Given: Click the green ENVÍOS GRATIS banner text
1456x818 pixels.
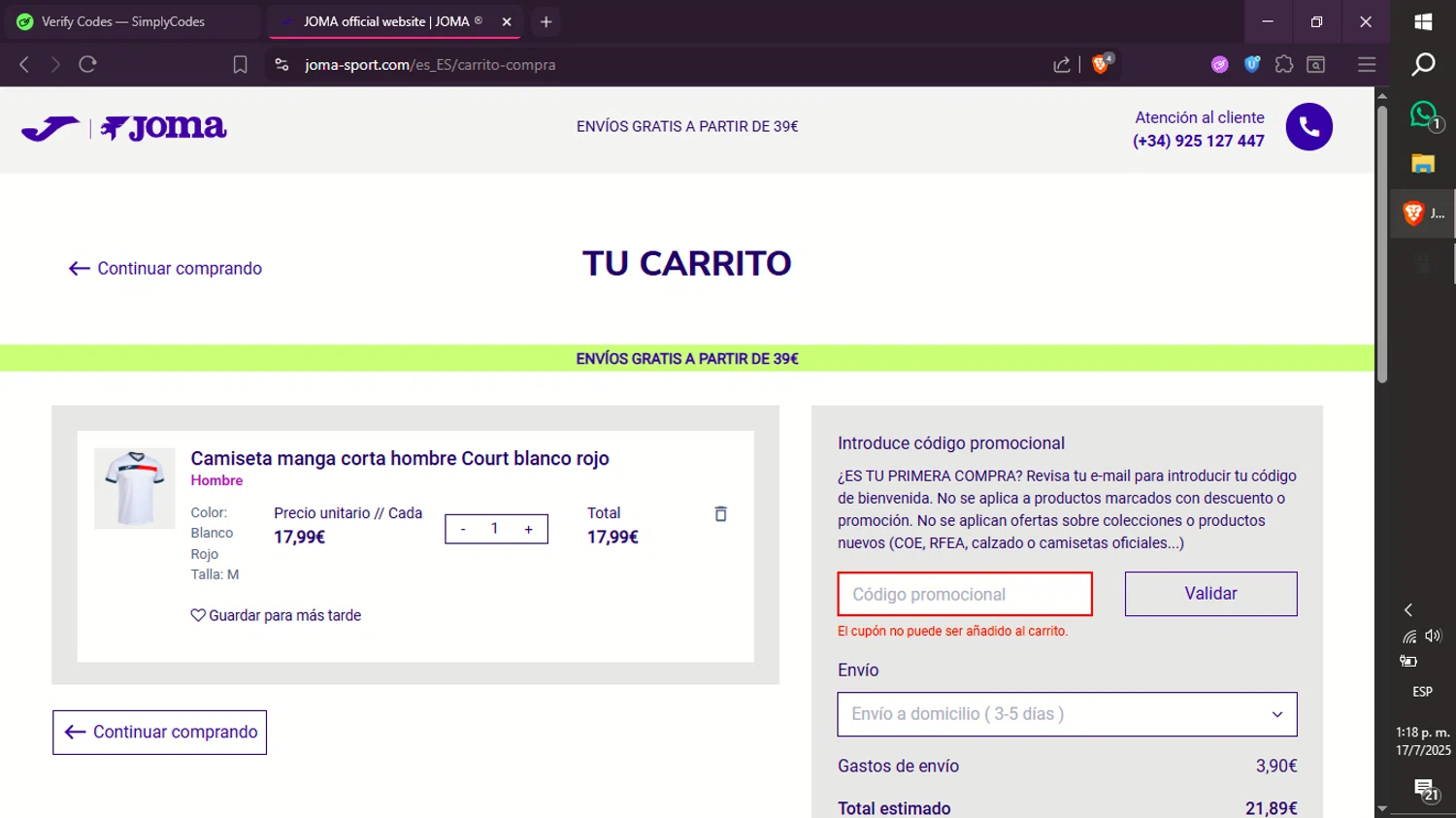Looking at the screenshot, I should (687, 359).
